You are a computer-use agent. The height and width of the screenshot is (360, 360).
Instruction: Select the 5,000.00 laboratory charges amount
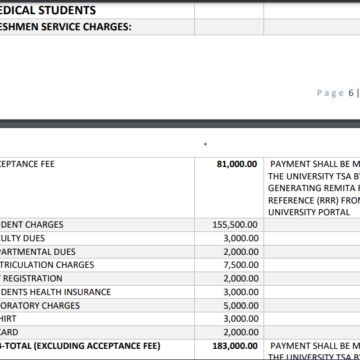[x=241, y=306]
